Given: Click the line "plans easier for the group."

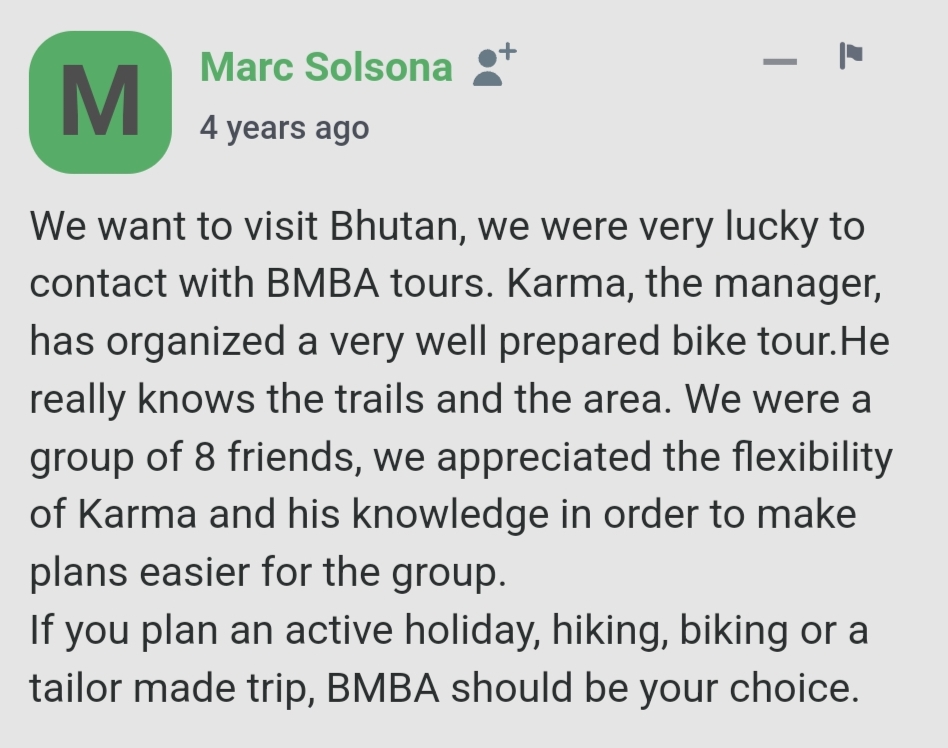Looking at the screenshot, I should tap(268, 573).
